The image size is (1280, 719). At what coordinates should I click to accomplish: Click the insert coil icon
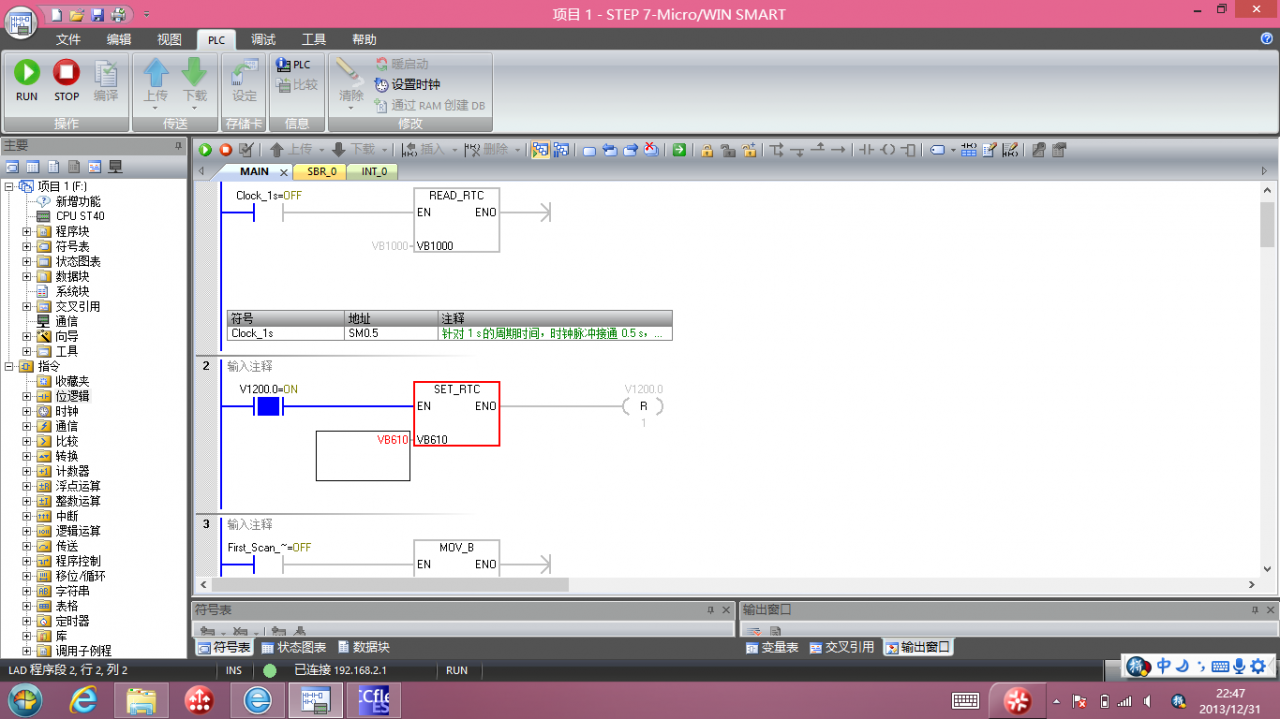[x=887, y=150]
